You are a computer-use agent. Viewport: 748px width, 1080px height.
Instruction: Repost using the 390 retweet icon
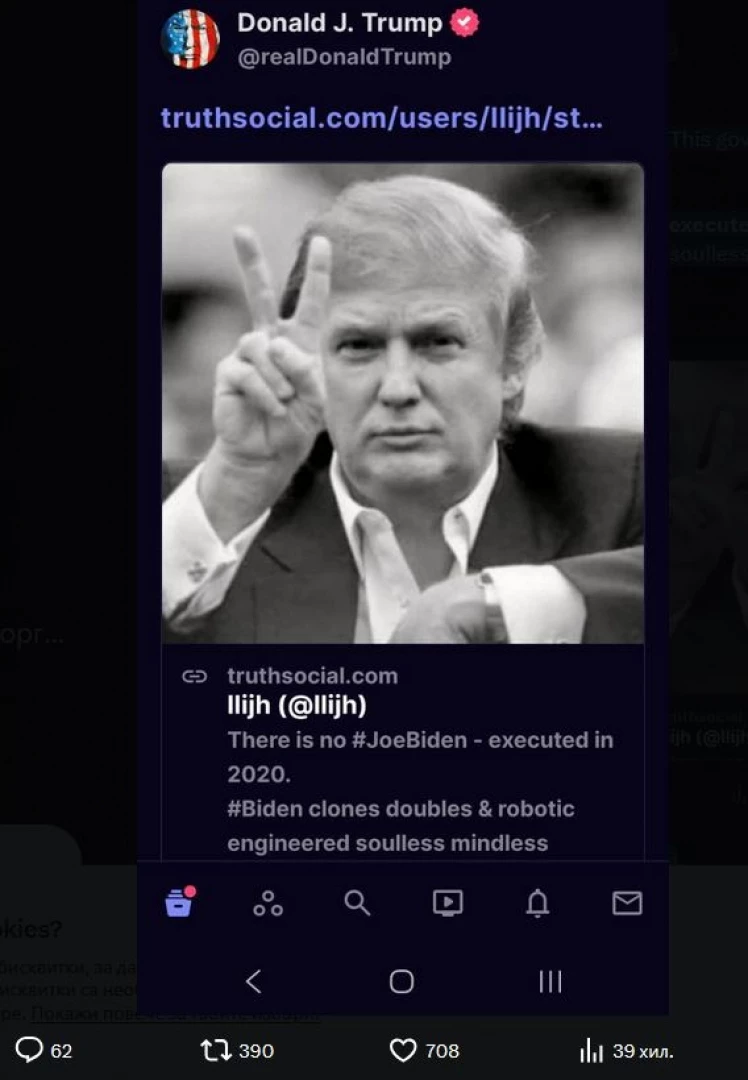(215, 1050)
